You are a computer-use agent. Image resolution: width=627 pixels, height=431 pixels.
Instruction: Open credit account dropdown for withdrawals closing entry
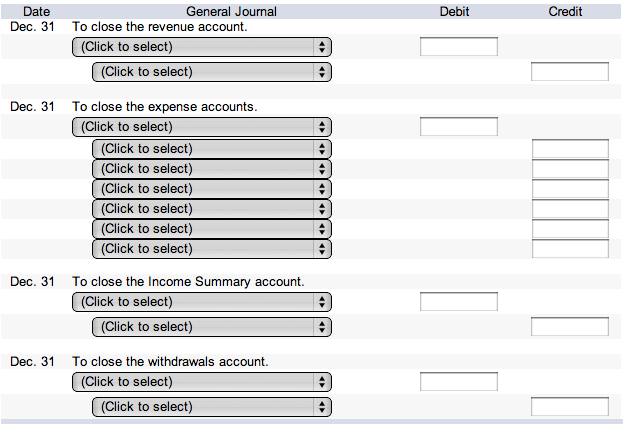[211, 407]
